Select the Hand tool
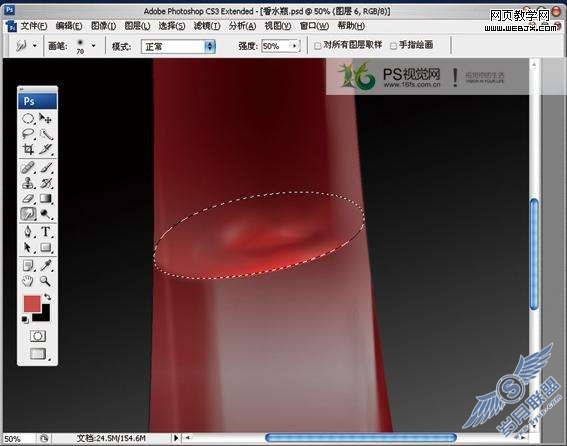The height and width of the screenshot is (446, 567). coord(28,281)
